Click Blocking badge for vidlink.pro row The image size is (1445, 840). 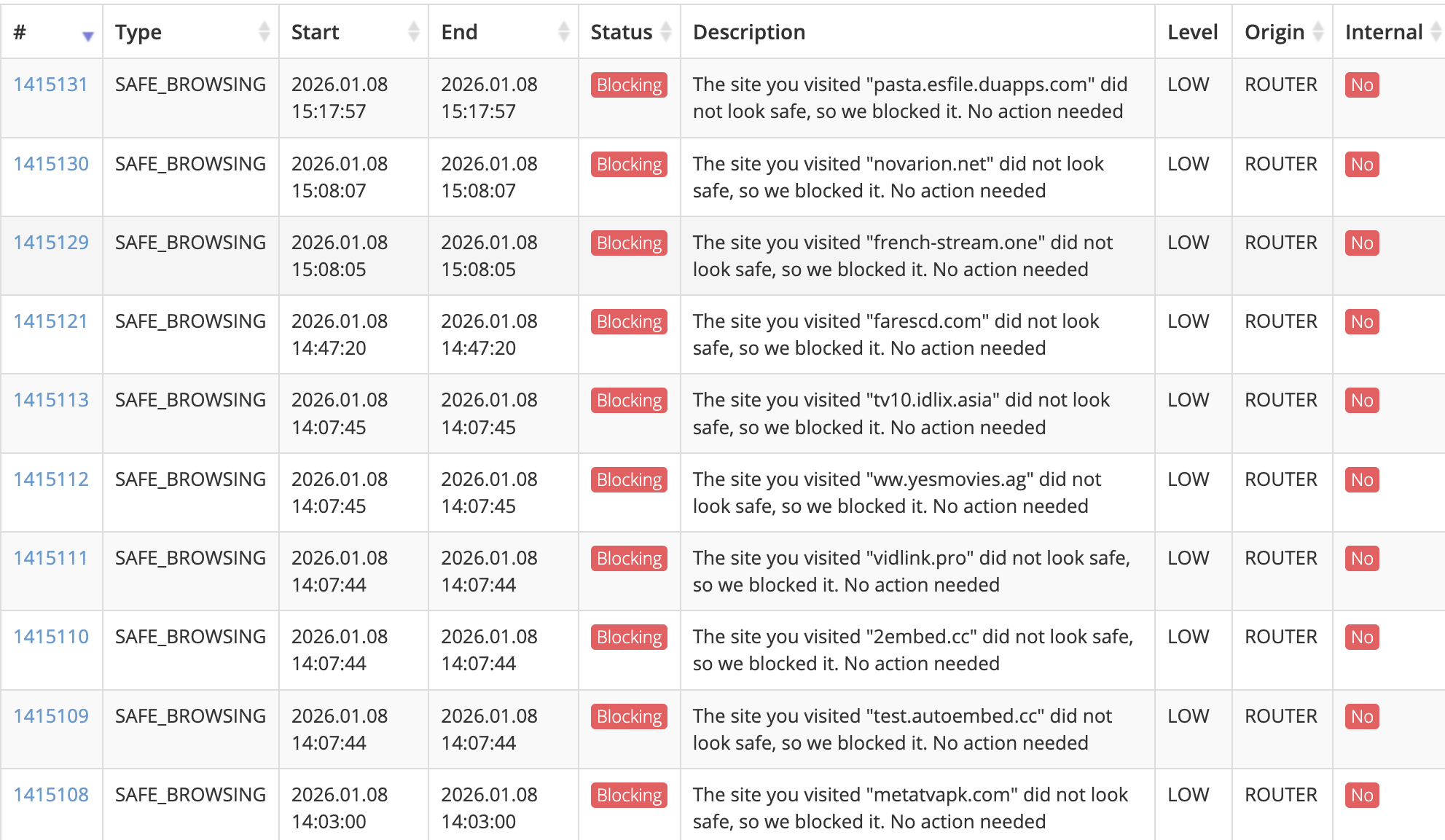point(629,559)
